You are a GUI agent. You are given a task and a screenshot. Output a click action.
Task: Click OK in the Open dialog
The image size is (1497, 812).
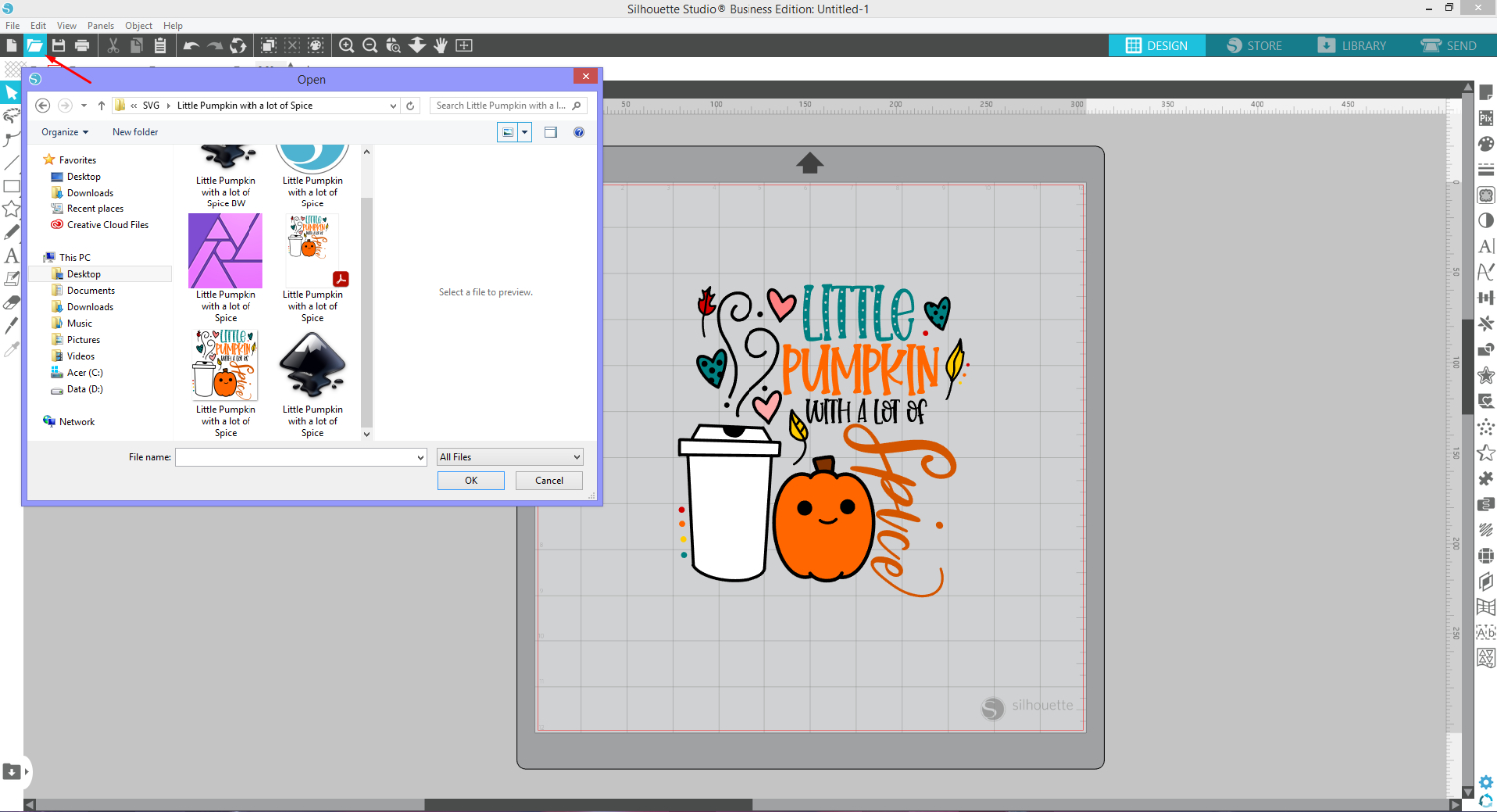[471, 480]
